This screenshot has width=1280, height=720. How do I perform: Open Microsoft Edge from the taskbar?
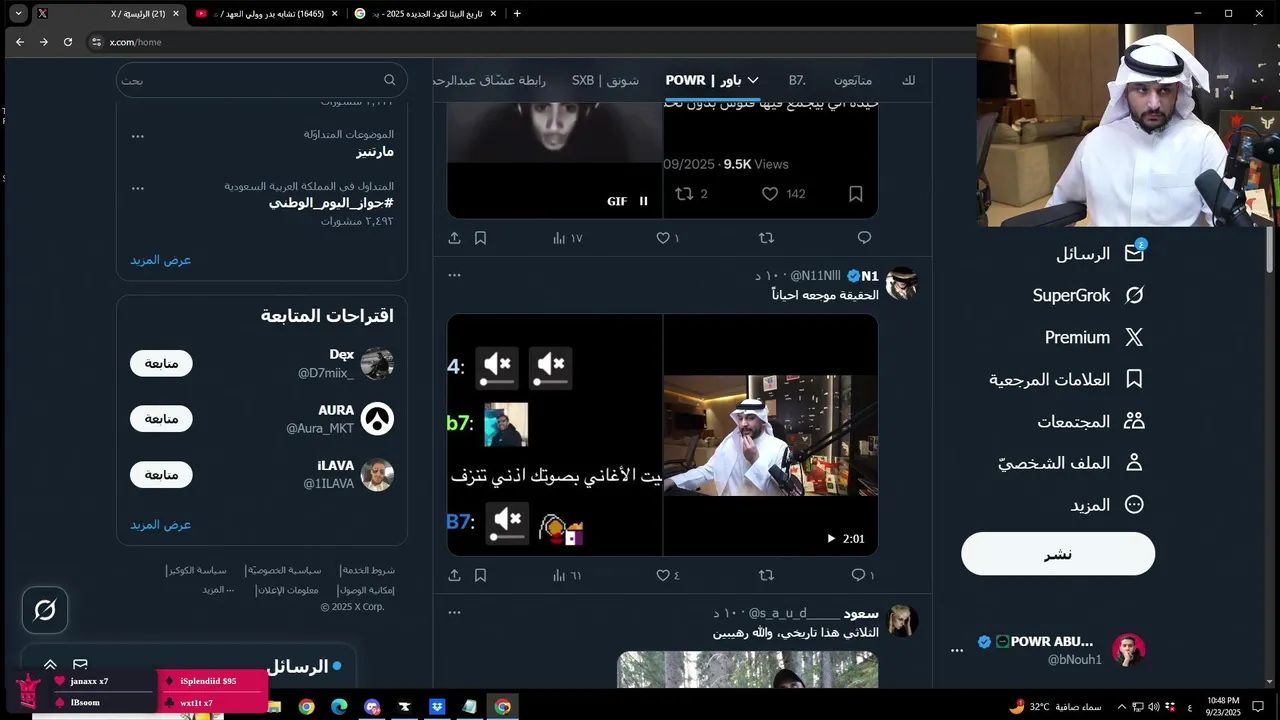[339, 707]
